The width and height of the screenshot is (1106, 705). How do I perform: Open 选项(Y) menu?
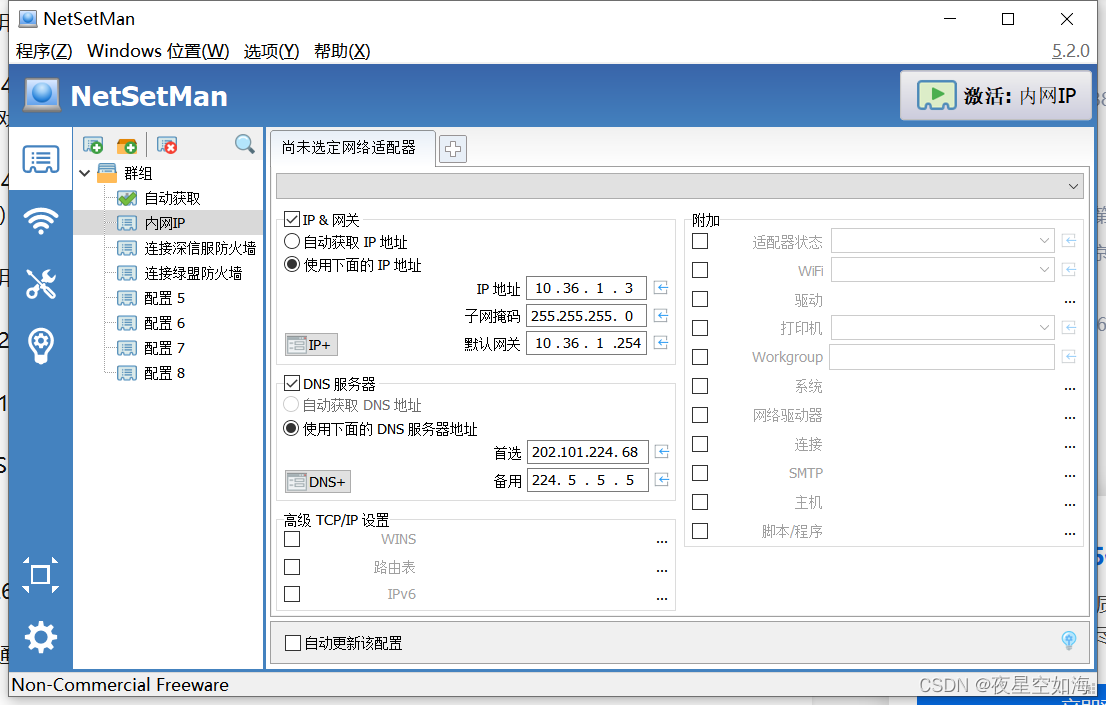click(x=272, y=51)
